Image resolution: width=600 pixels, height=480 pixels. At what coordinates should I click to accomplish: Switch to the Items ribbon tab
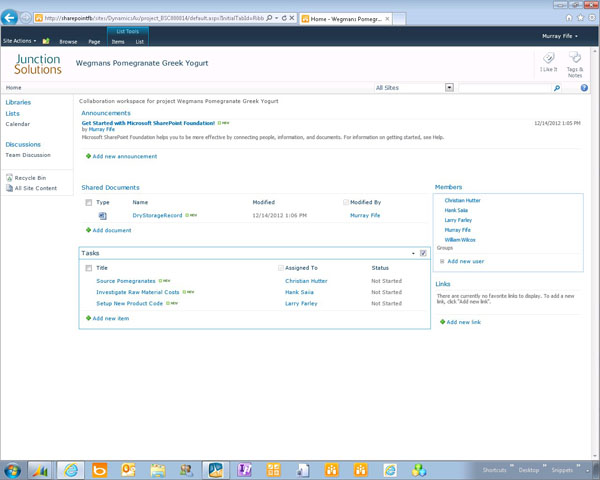tap(118, 42)
